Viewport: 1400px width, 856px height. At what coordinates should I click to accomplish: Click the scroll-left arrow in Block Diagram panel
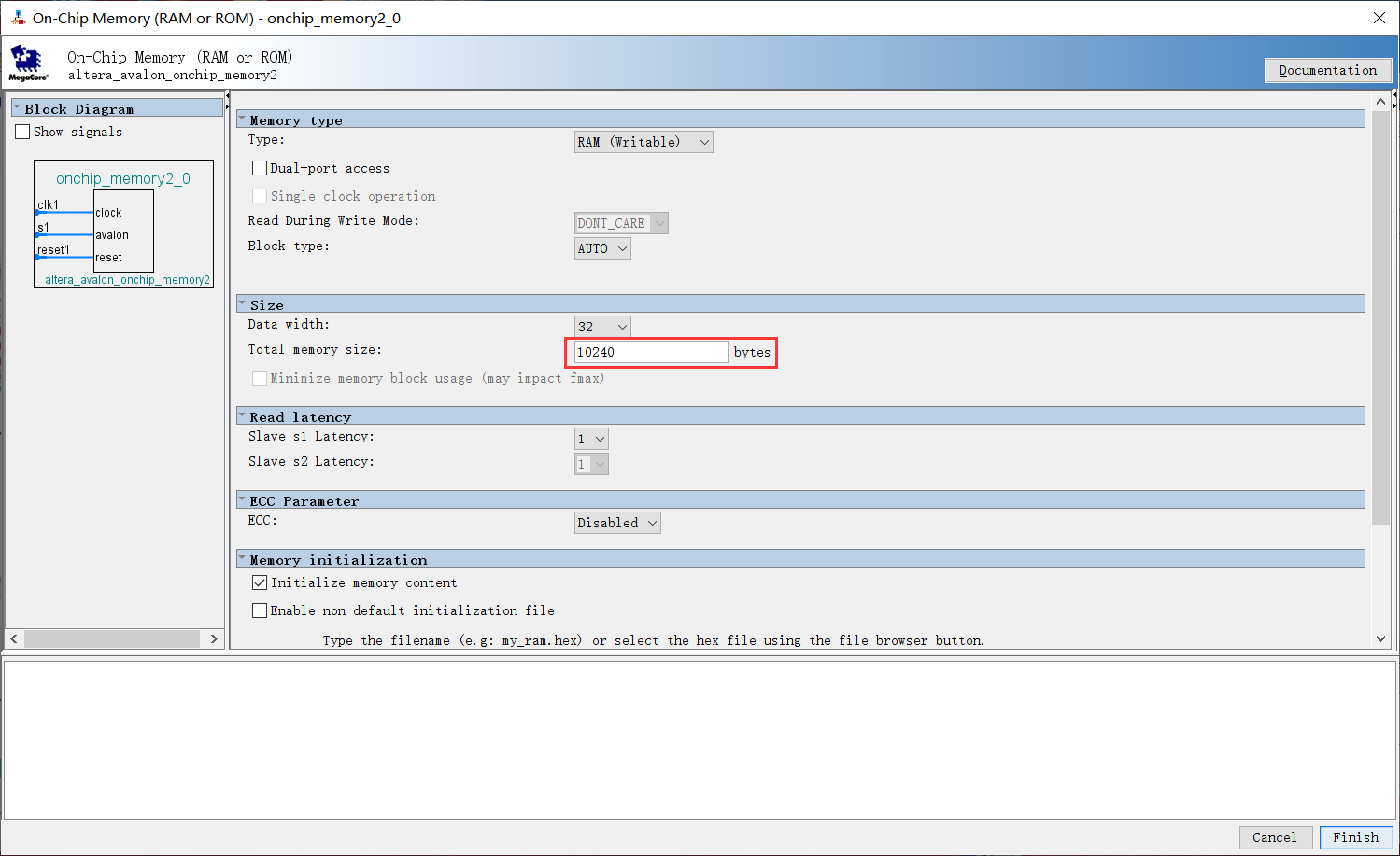pyautogui.click(x=14, y=638)
